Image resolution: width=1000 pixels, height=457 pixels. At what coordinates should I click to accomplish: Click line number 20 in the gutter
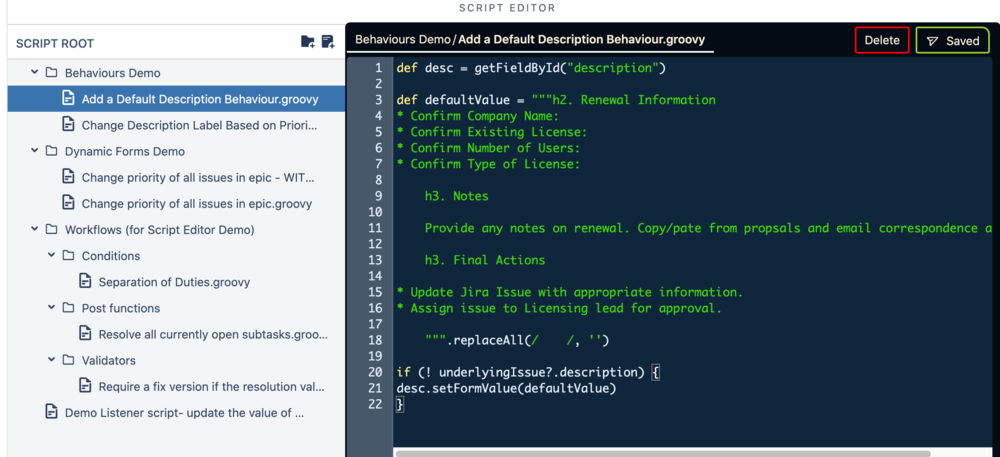coord(375,372)
